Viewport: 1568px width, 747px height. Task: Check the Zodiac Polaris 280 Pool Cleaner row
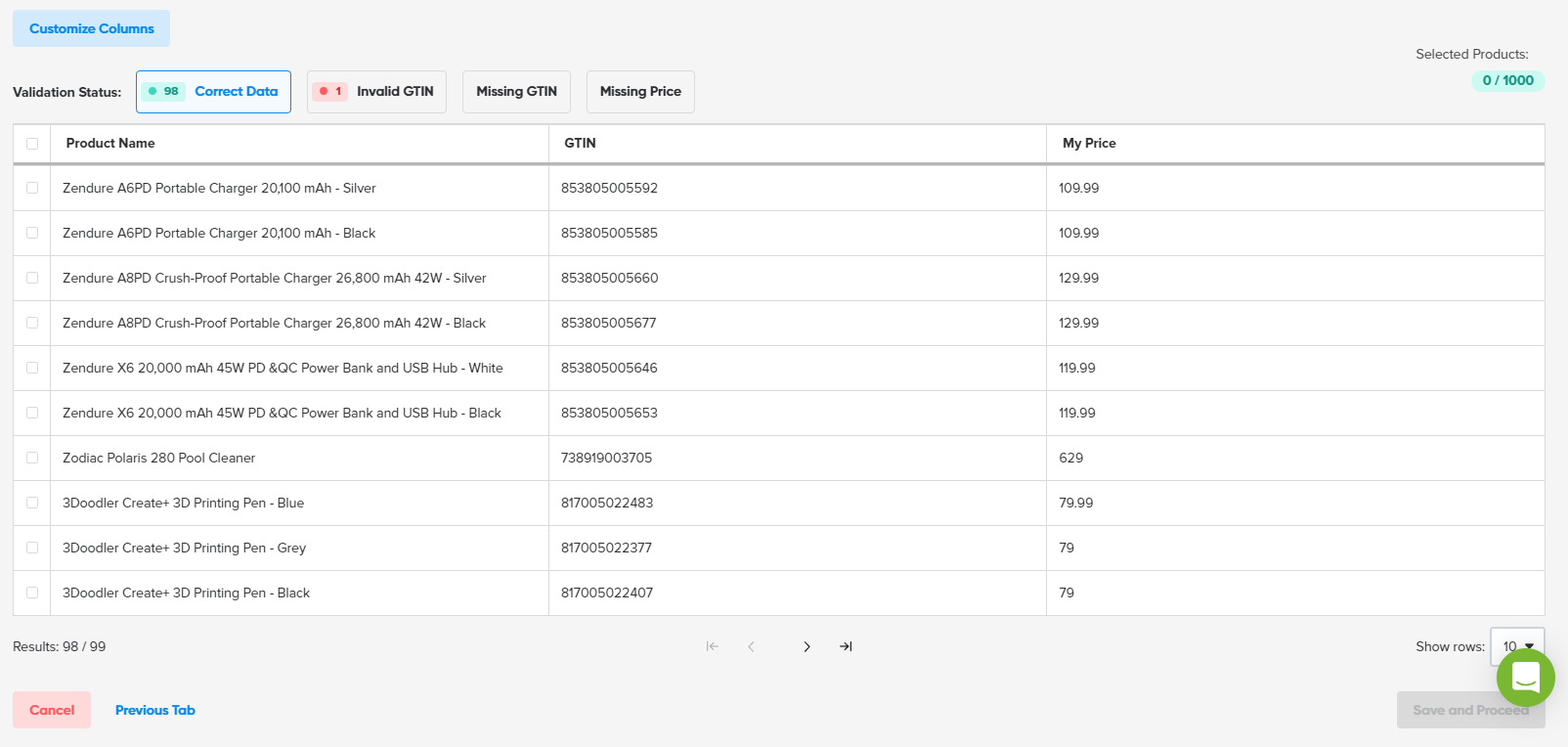coord(32,458)
